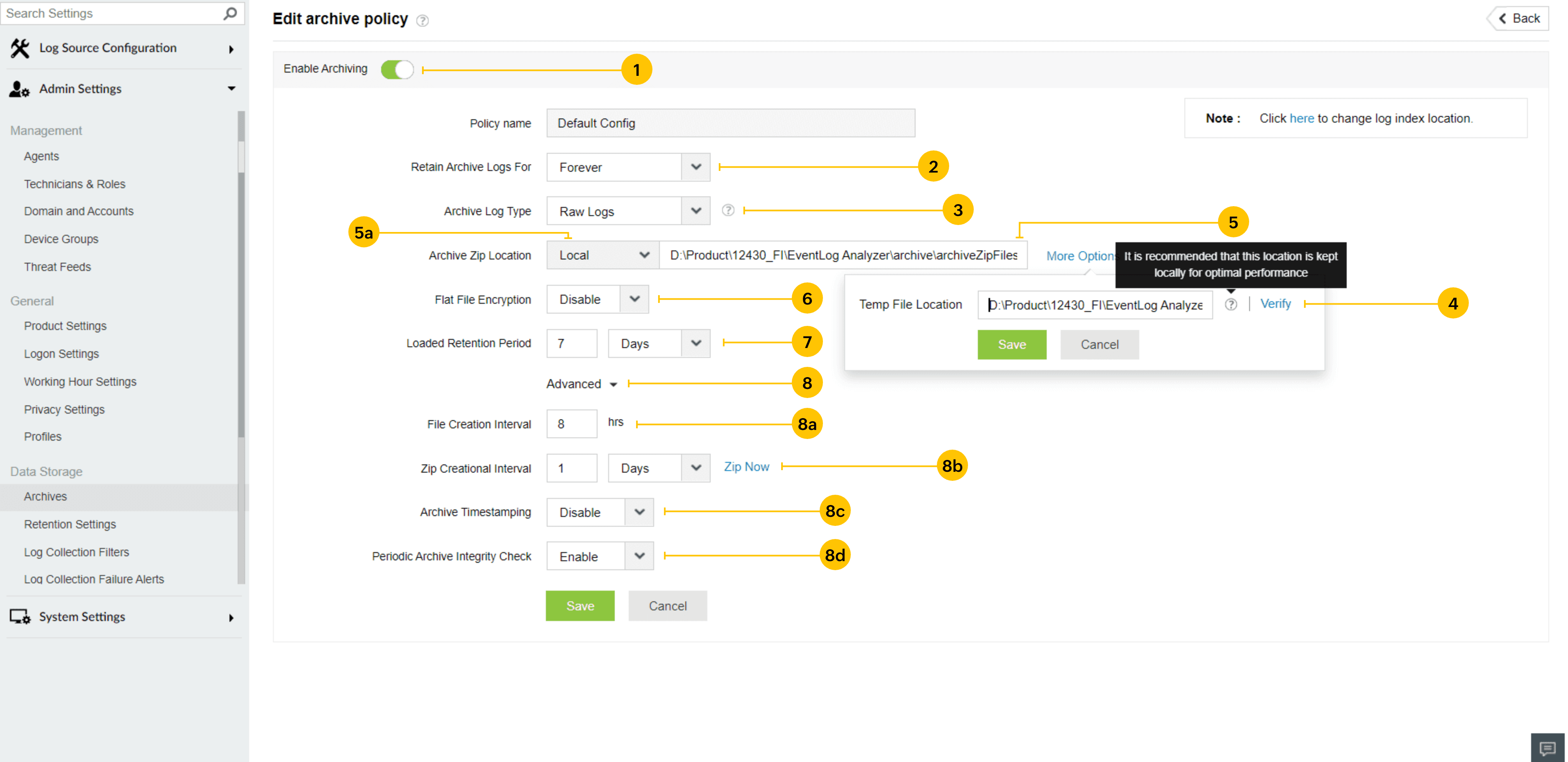
Task: Click help icon beside Temp File Location
Action: [1231, 304]
